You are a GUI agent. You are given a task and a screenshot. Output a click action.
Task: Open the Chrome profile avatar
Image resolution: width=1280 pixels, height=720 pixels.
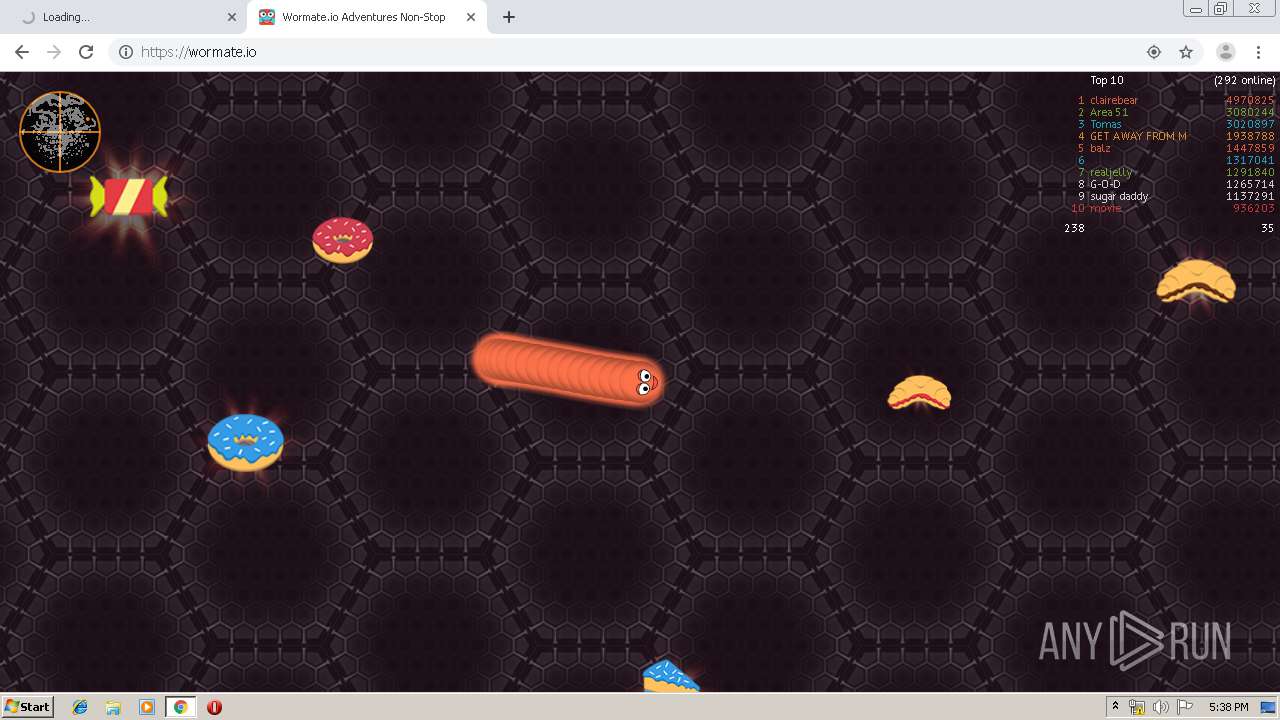(x=1226, y=52)
